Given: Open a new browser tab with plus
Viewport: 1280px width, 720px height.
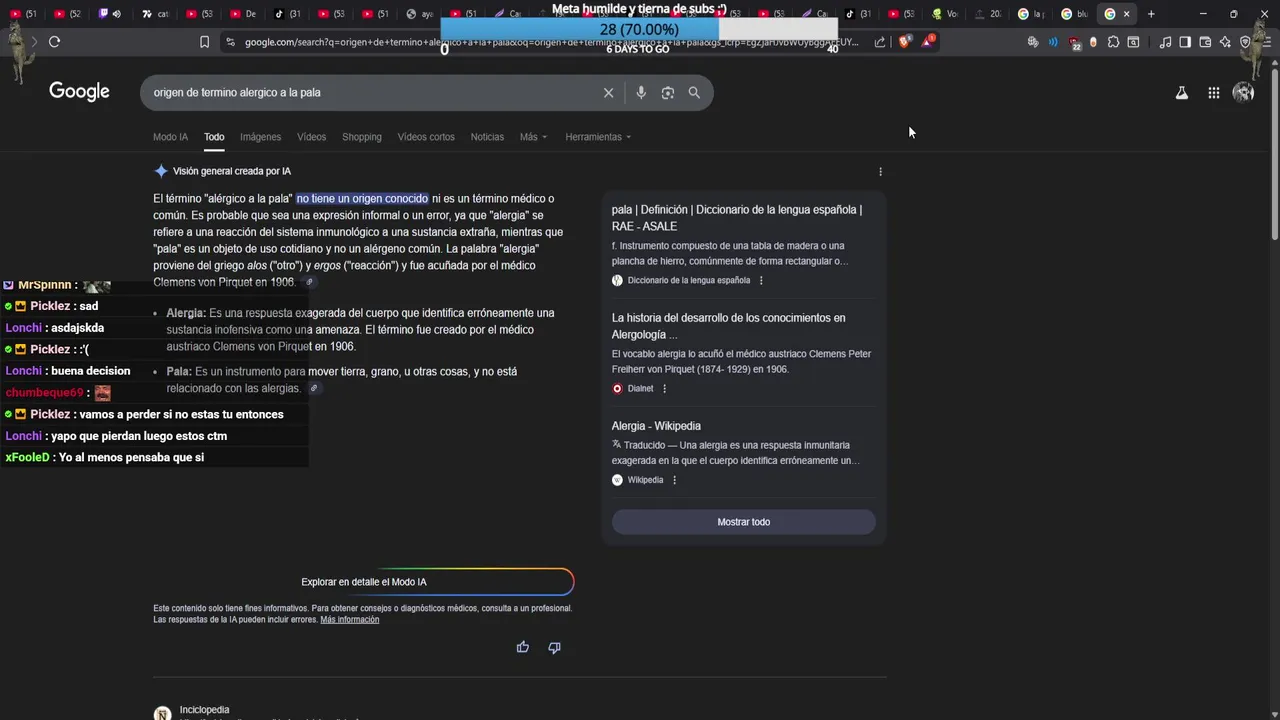Looking at the screenshot, I should coord(1151,14).
